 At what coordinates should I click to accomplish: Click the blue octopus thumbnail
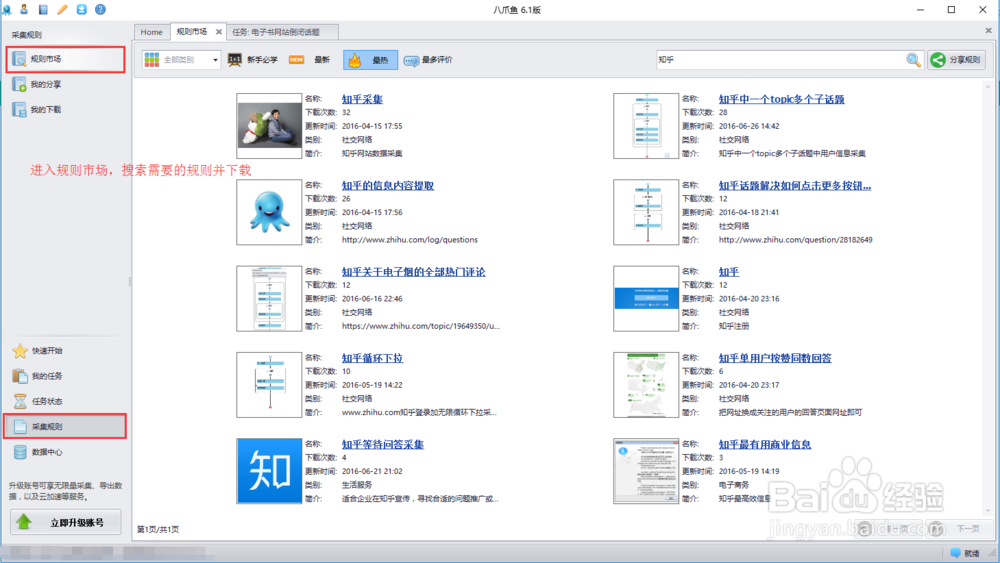click(x=269, y=212)
